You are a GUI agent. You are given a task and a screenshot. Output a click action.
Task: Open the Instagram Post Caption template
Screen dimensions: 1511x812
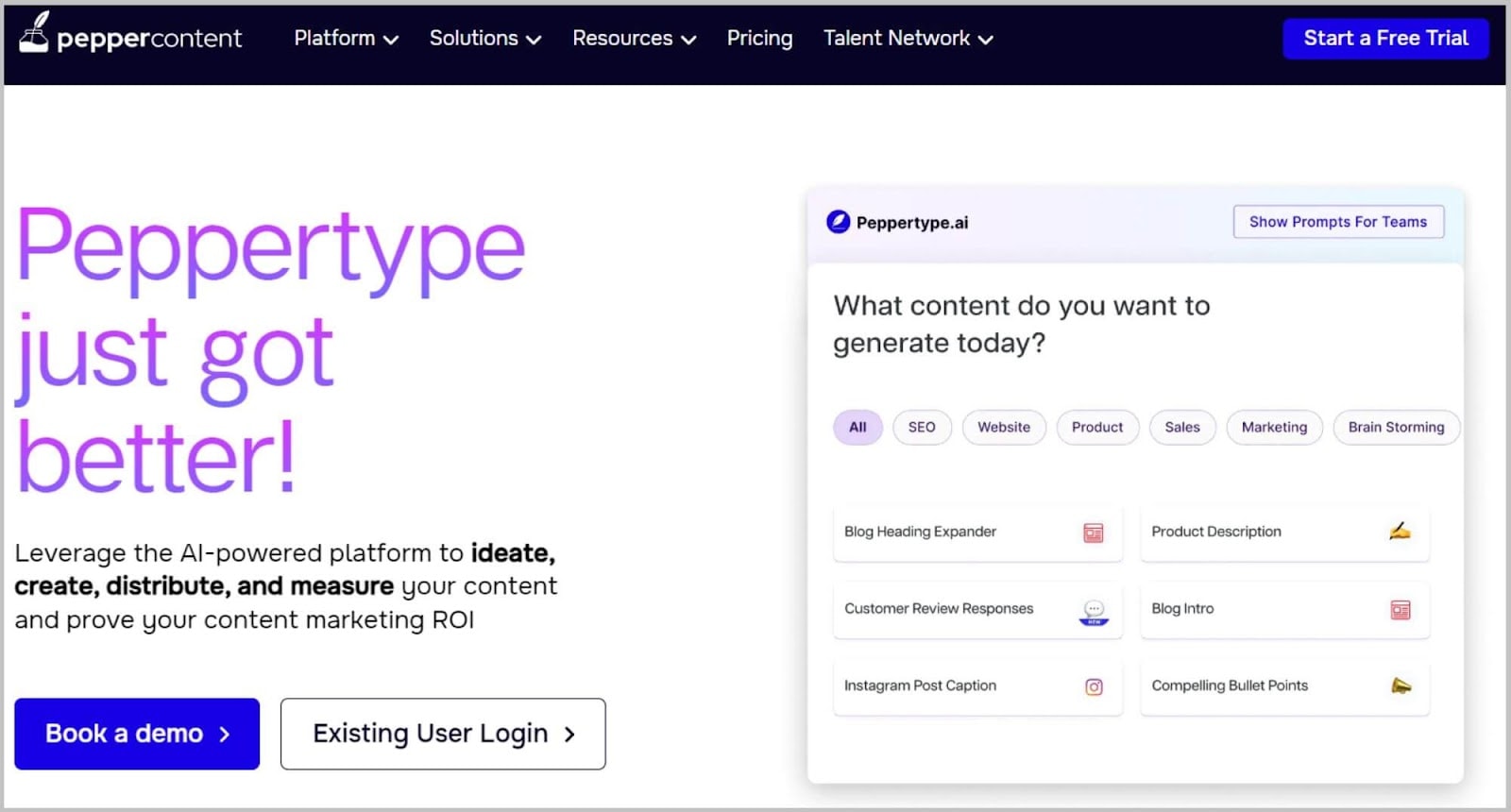977,686
